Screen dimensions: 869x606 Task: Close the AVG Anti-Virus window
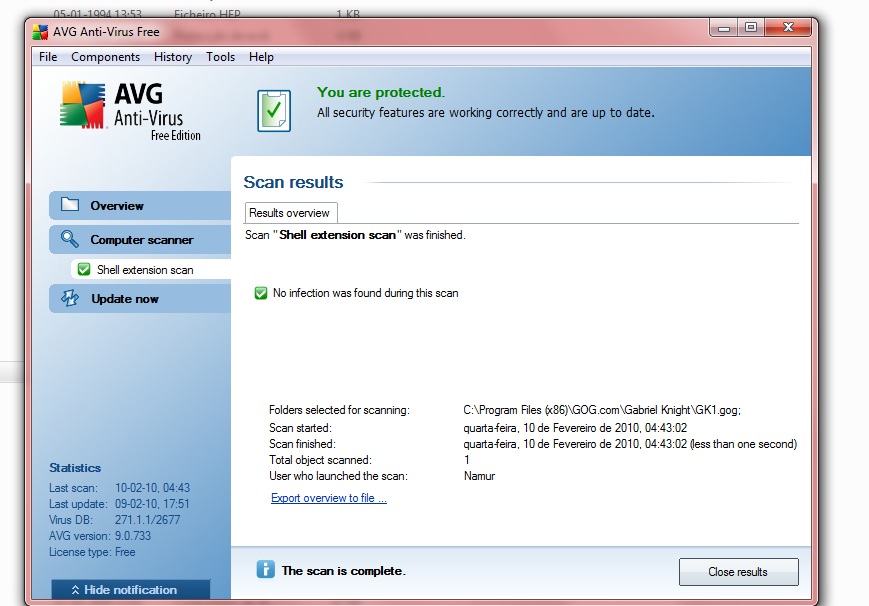[788, 28]
